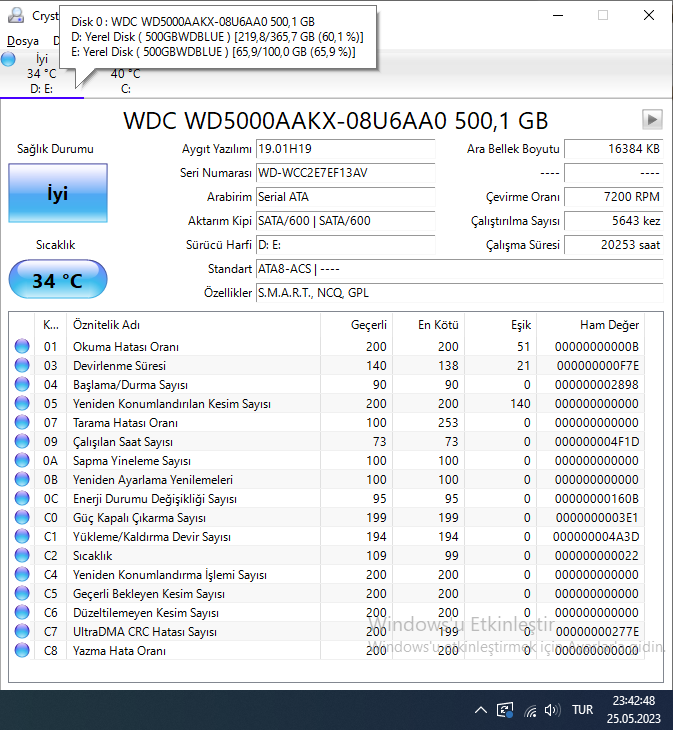
Task: Close the CrystalDiskInfo window
Action: (x=649, y=15)
